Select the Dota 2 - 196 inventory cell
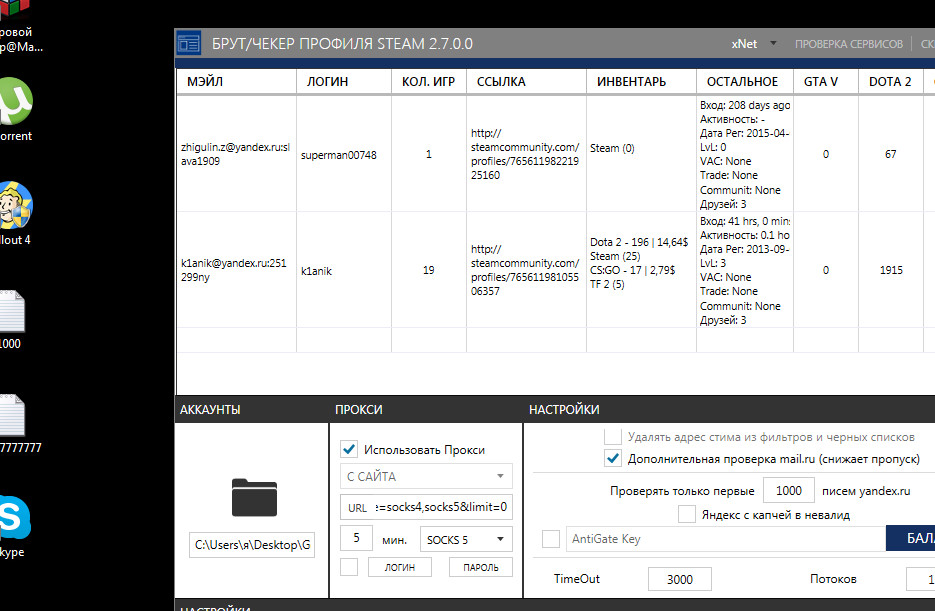This screenshot has height=611, width=935. pyautogui.click(x=641, y=270)
